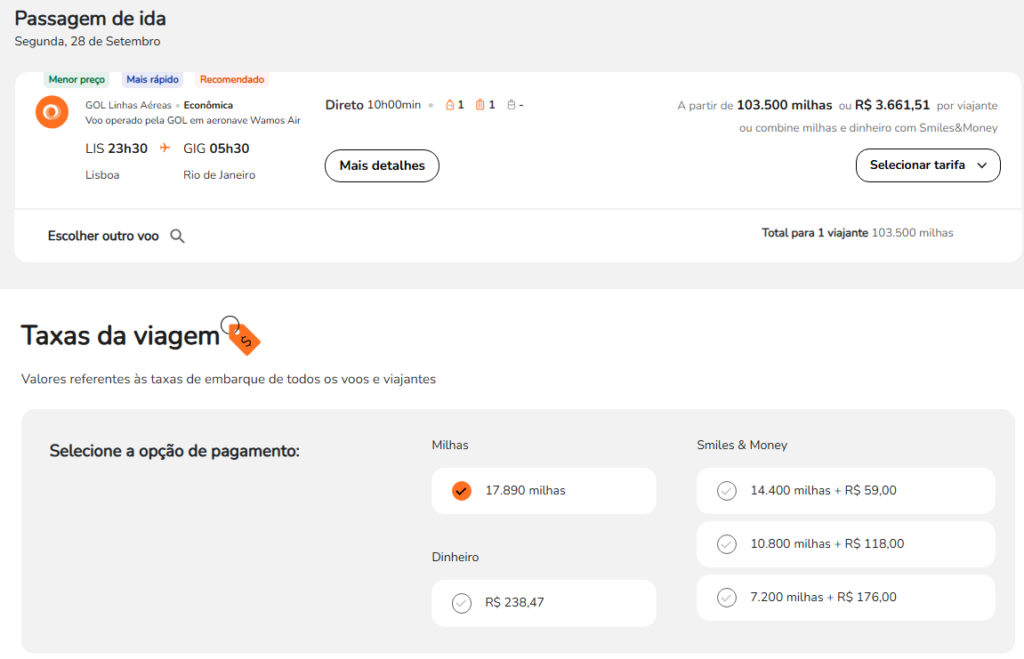Viewport: 1024px width, 659px height.
Task: Click the Mais rápido tag
Action: 153,79
